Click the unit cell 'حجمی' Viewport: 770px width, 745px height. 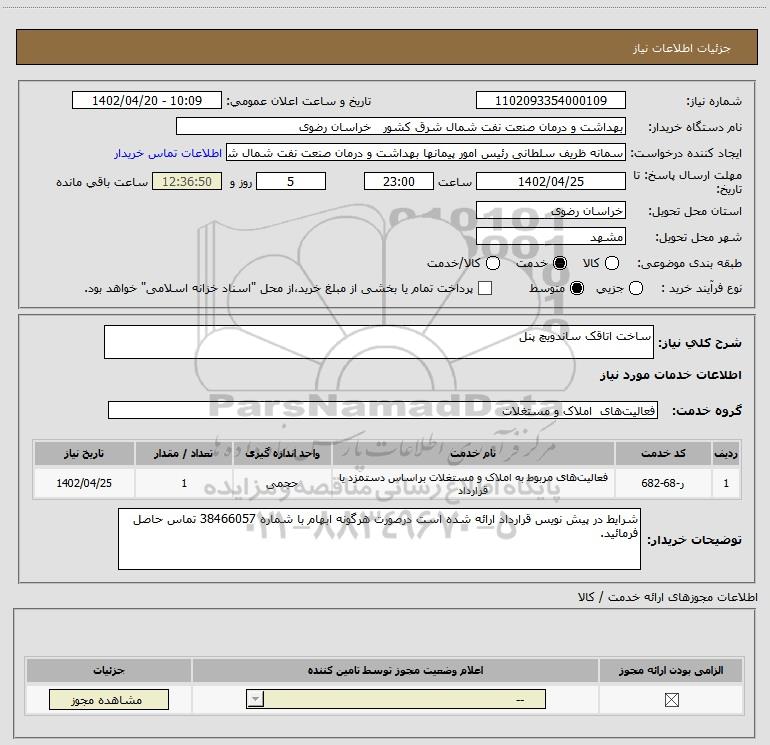282,483
